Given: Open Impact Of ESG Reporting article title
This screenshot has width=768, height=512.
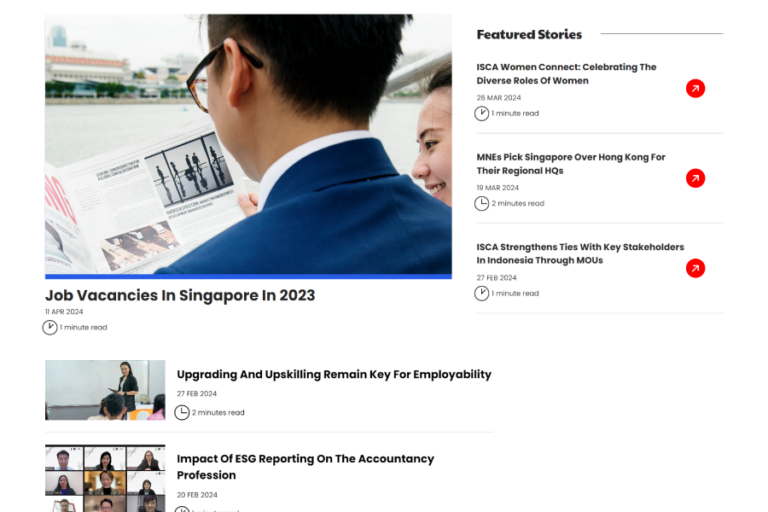Looking at the screenshot, I should 305,467.
